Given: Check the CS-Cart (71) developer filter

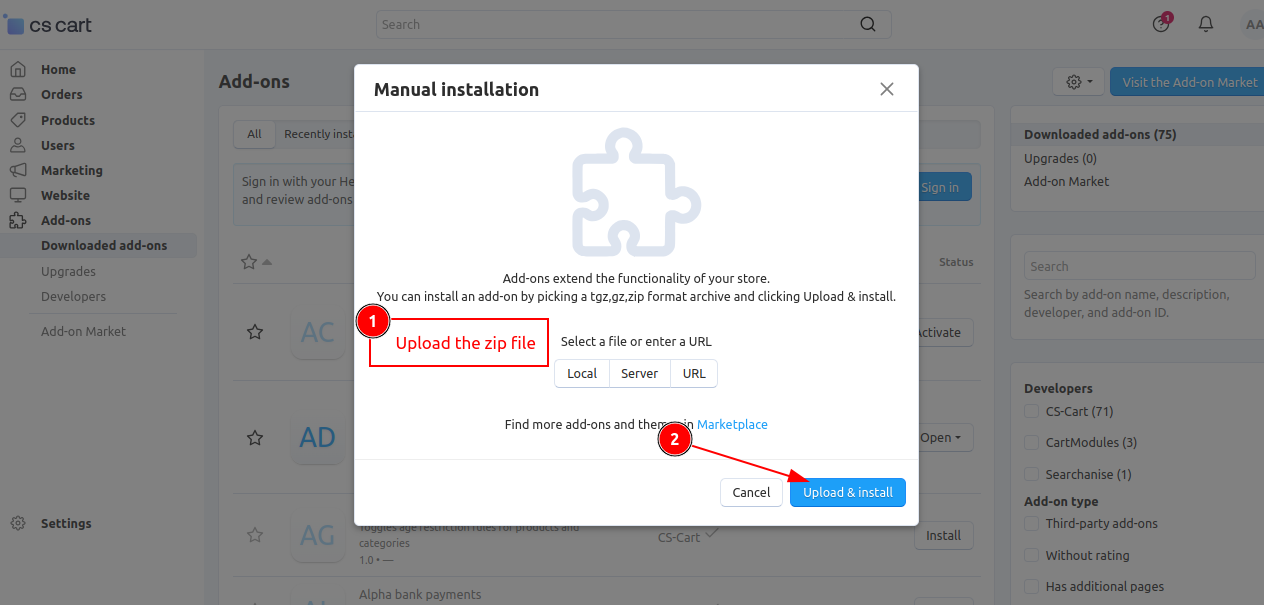Looking at the screenshot, I should [1031, 411].
